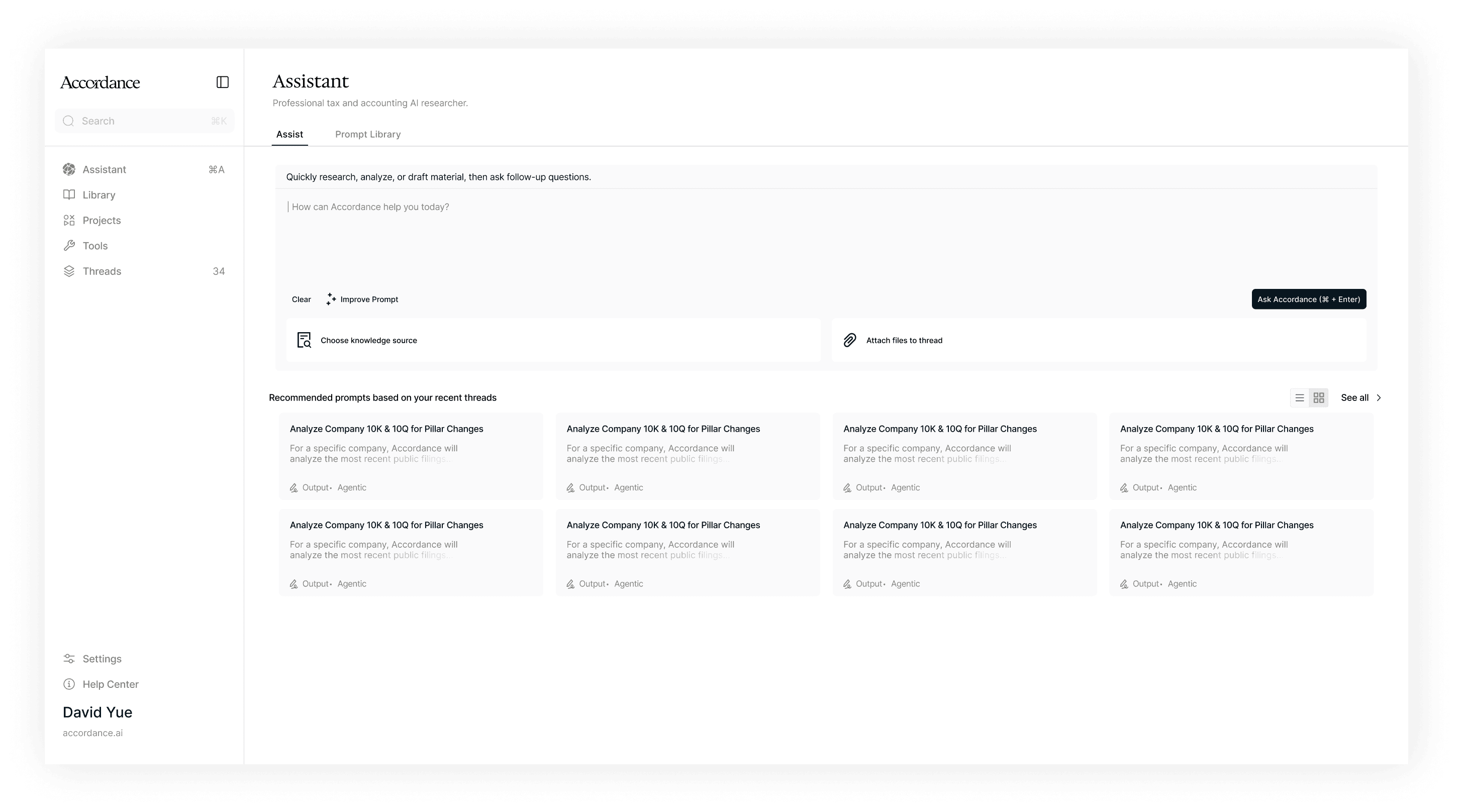The width and height of the screenshot is (1460, 812).
Task: Click Choose knowledge source
Action: 553,340
